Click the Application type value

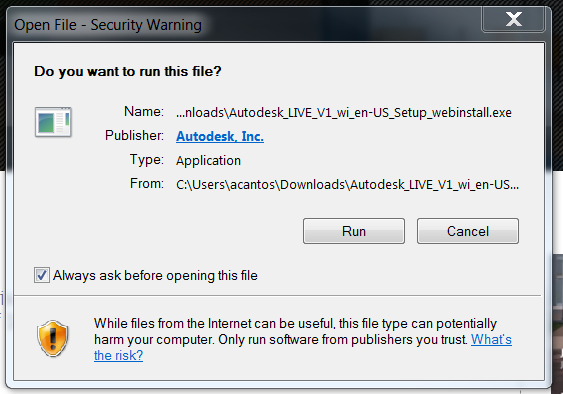pos(208,161)
